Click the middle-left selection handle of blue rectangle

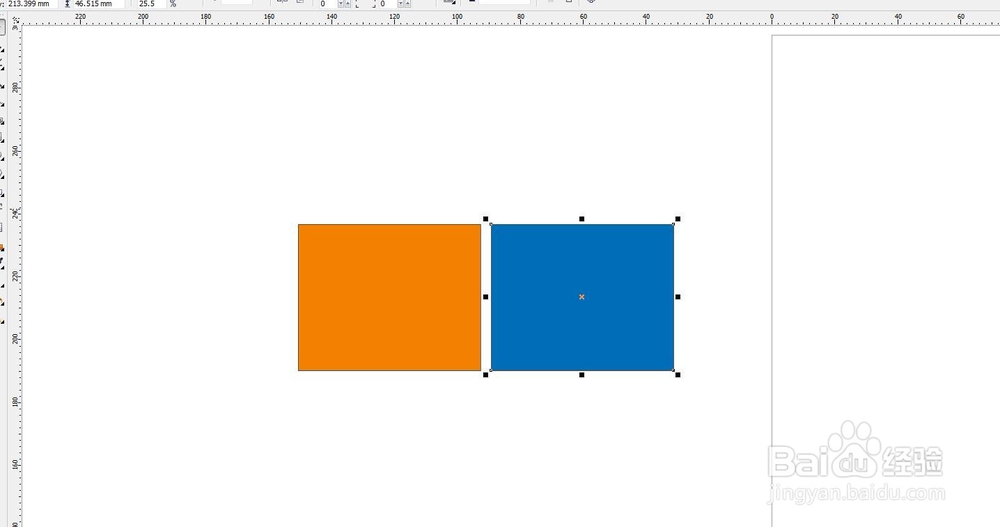[x=486, y=297]
